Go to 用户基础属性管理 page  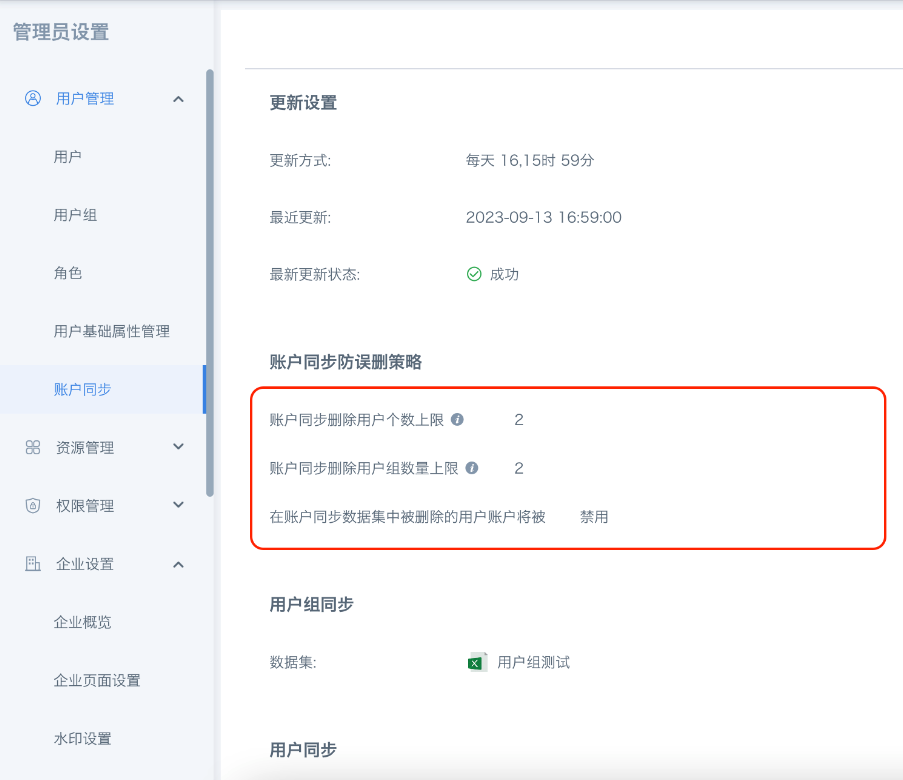click(x=111, y=331)
